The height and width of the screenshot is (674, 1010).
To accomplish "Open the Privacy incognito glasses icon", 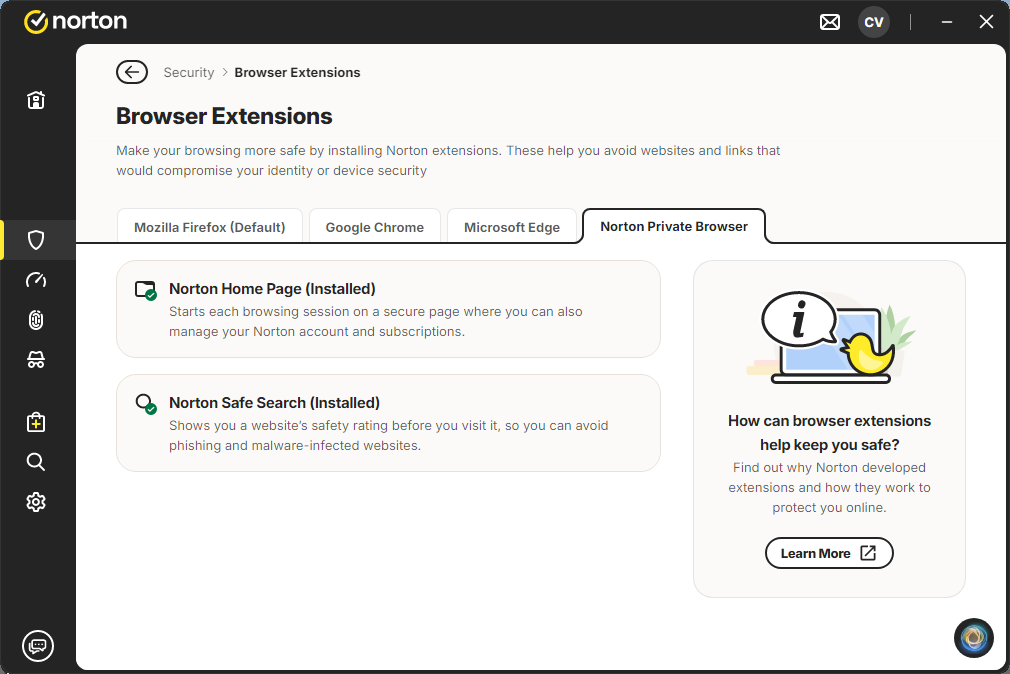I will (x=36, y=360).
